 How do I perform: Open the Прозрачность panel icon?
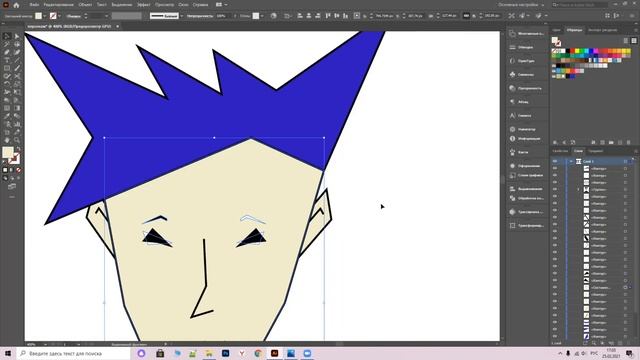point(512,88)
